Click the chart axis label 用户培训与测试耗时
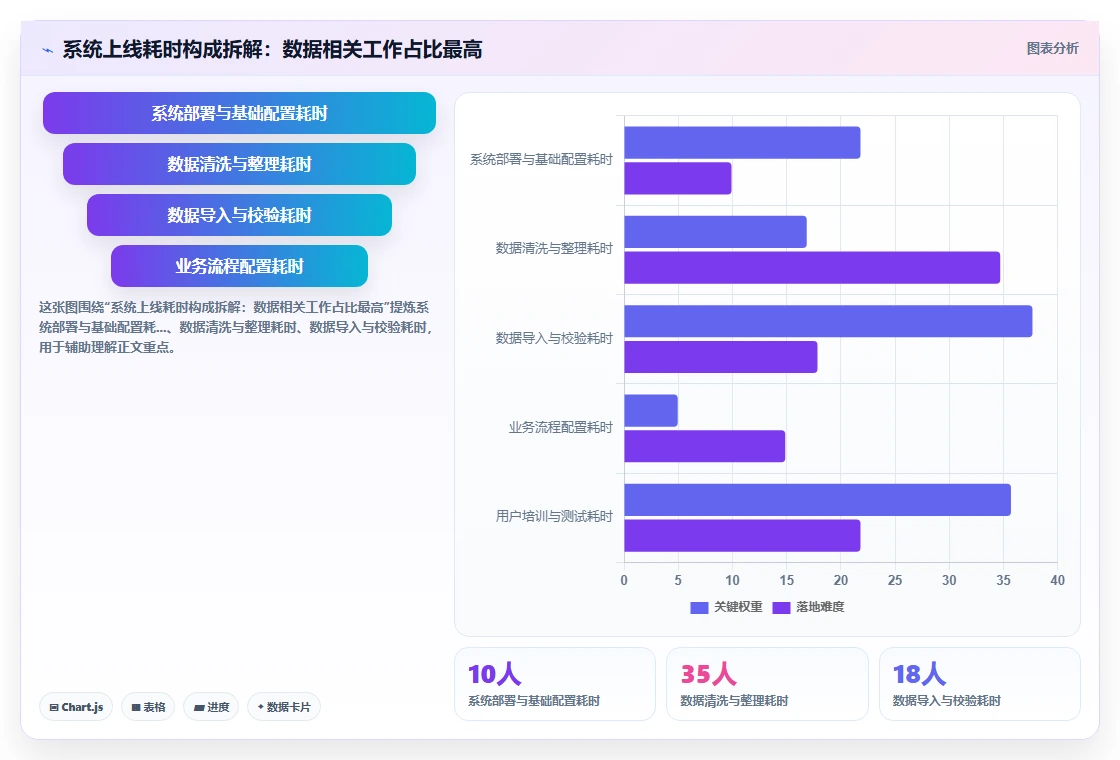1120x760 pixels. [554, 516]
